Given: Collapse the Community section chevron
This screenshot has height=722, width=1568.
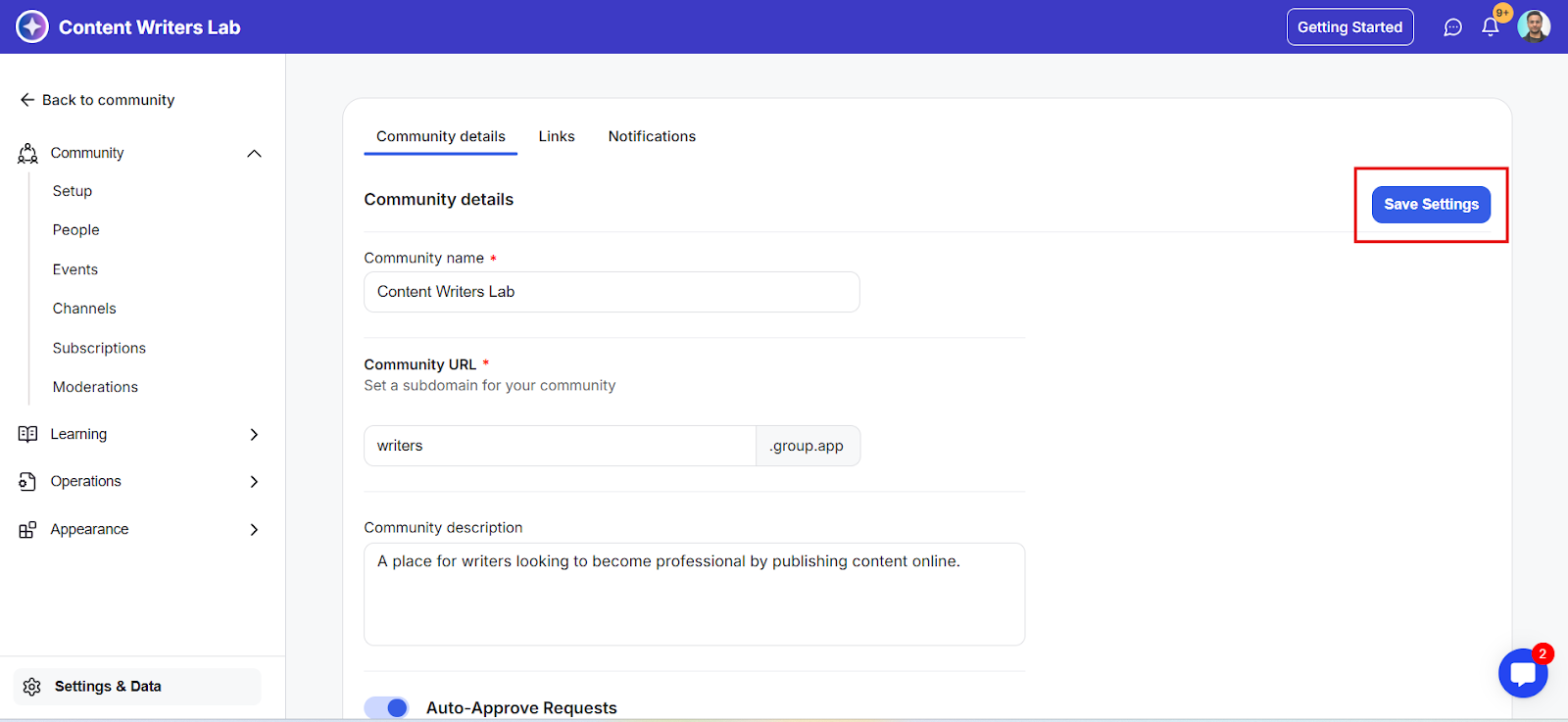Looking at the screenshot, I should coord(255,154).
